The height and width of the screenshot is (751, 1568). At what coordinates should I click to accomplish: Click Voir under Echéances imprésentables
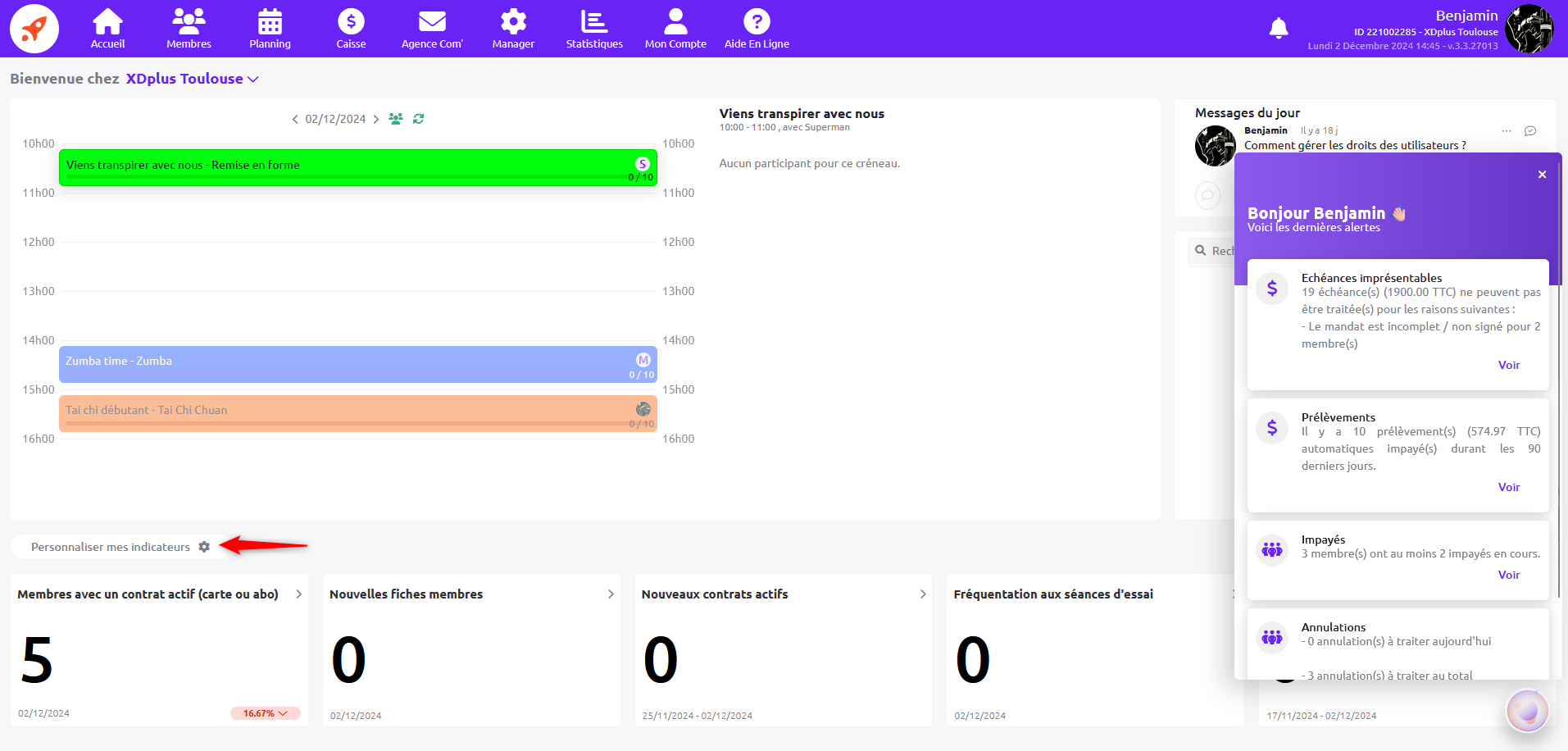click(x=1508, y=365)
